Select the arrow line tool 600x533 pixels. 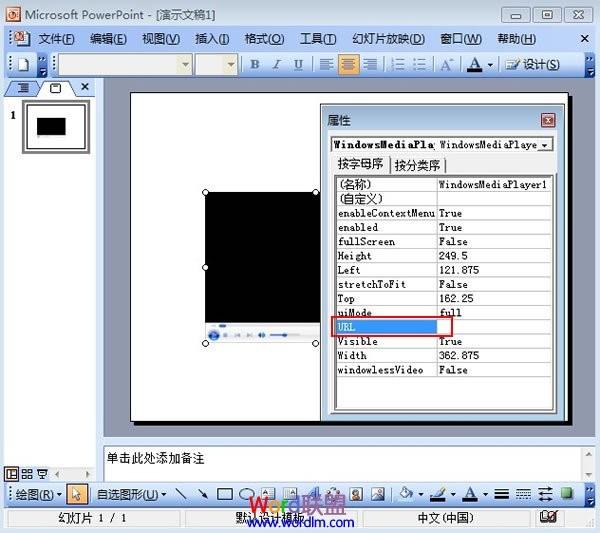coord(203,494)
